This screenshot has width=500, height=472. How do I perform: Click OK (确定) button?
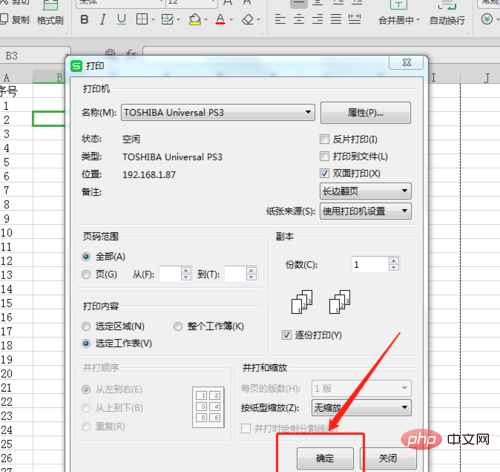tap(325, 458)
